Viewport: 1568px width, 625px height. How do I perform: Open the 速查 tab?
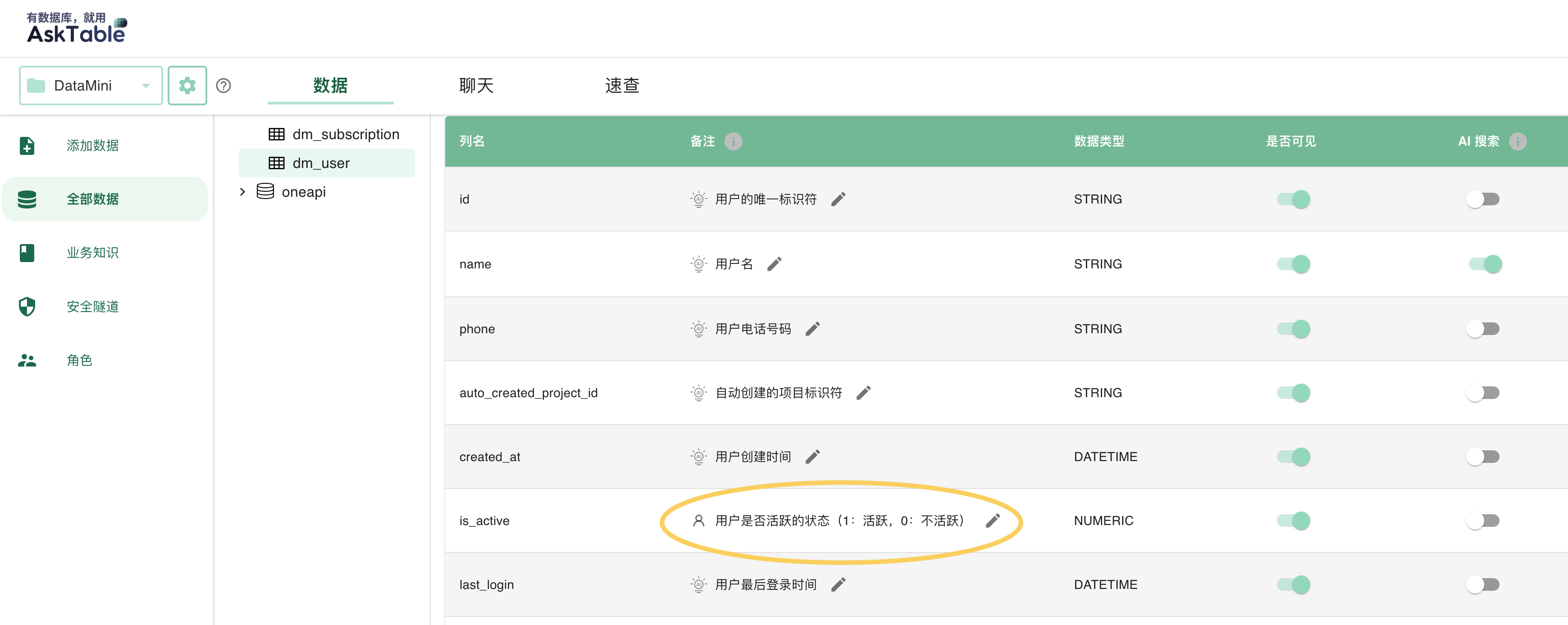tap(621, 85)
